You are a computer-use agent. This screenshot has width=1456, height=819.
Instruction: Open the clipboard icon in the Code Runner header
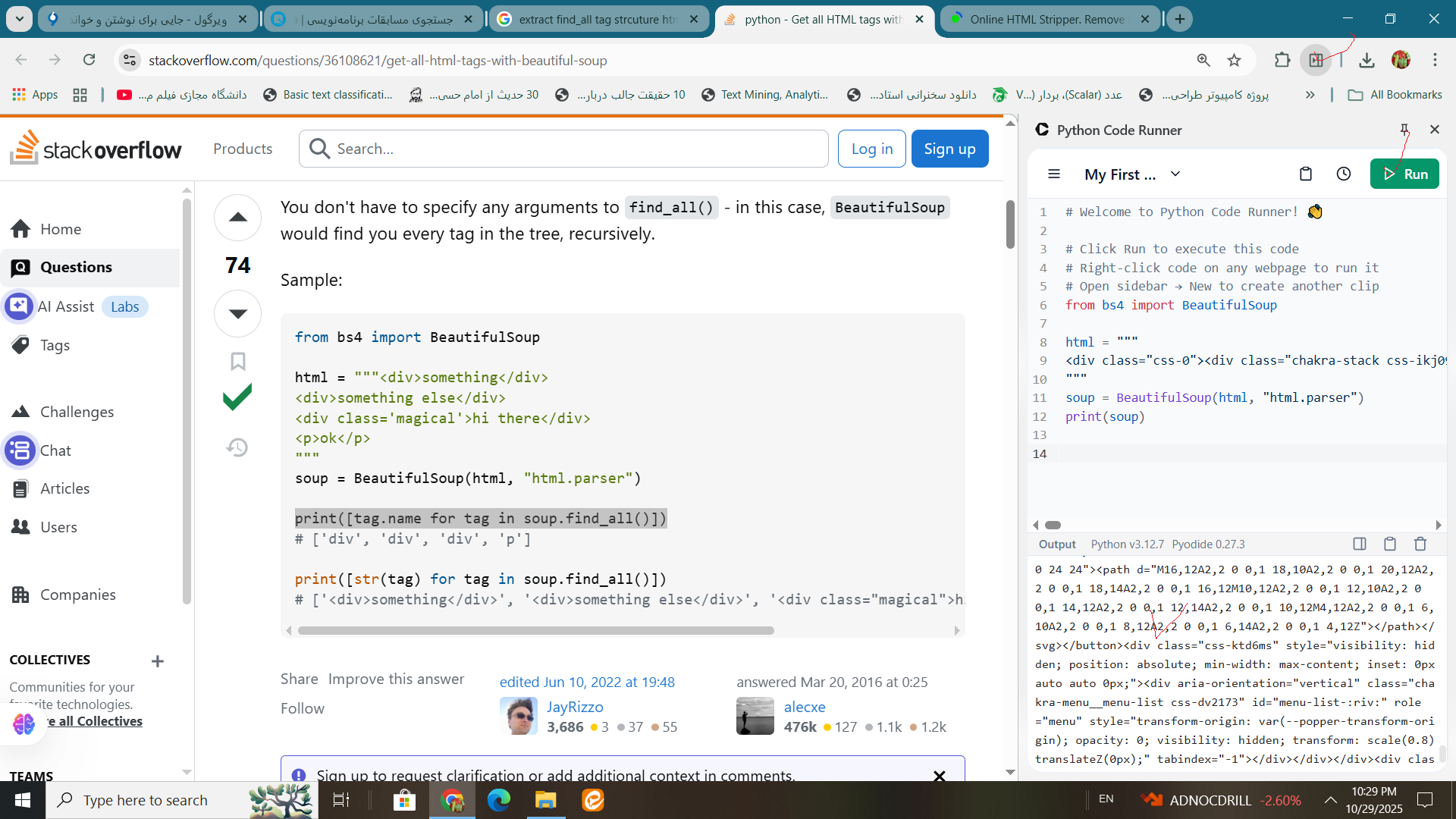point(1305,174)
